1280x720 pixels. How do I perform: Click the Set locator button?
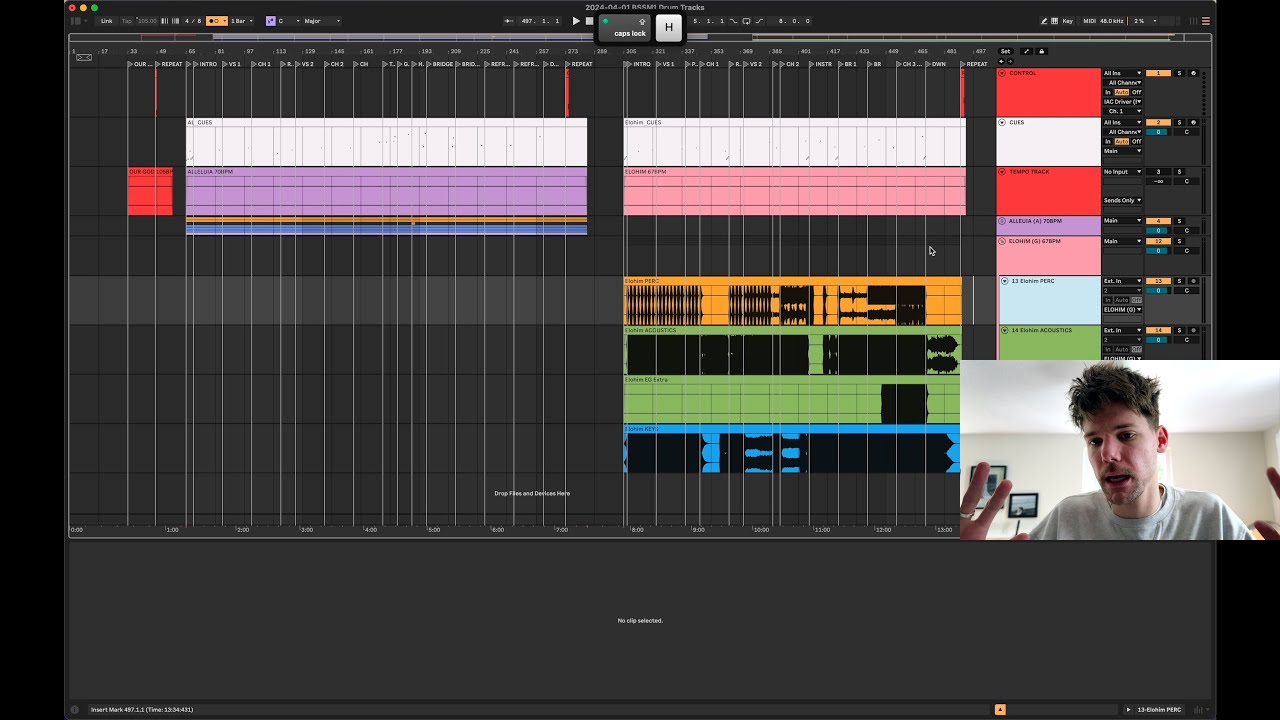click(x=1005, y=51)
